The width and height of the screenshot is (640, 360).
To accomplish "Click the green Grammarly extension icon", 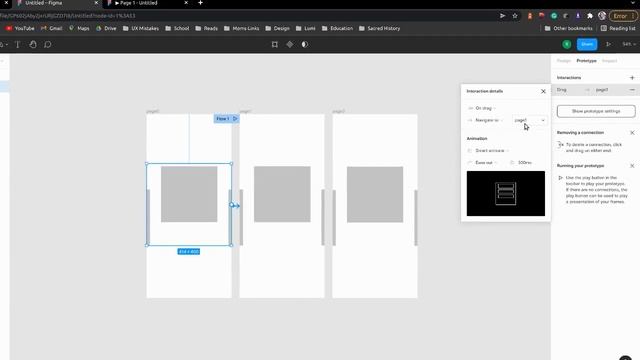I will tap(554, 16).
